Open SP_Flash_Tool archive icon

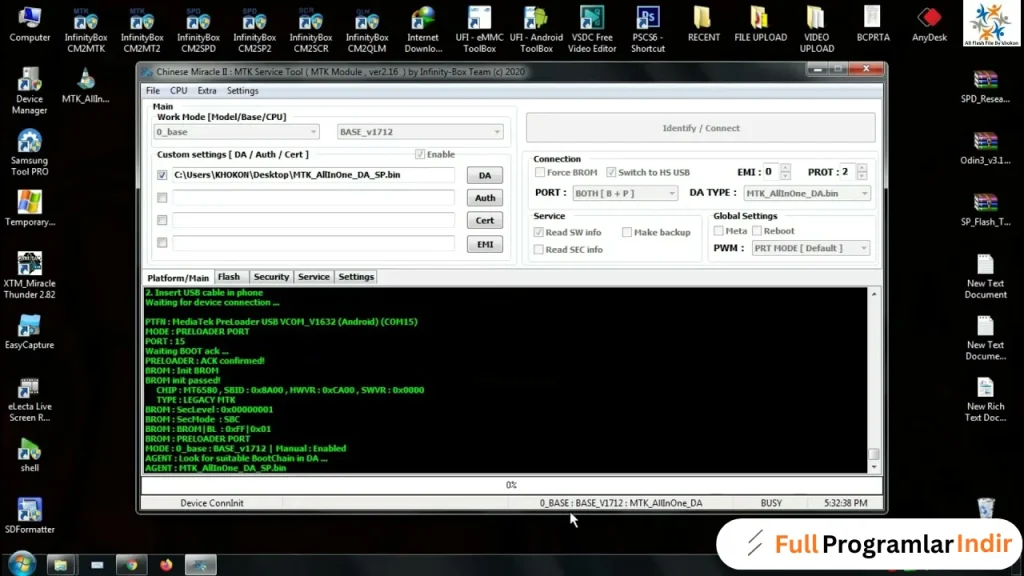point(985,209)
